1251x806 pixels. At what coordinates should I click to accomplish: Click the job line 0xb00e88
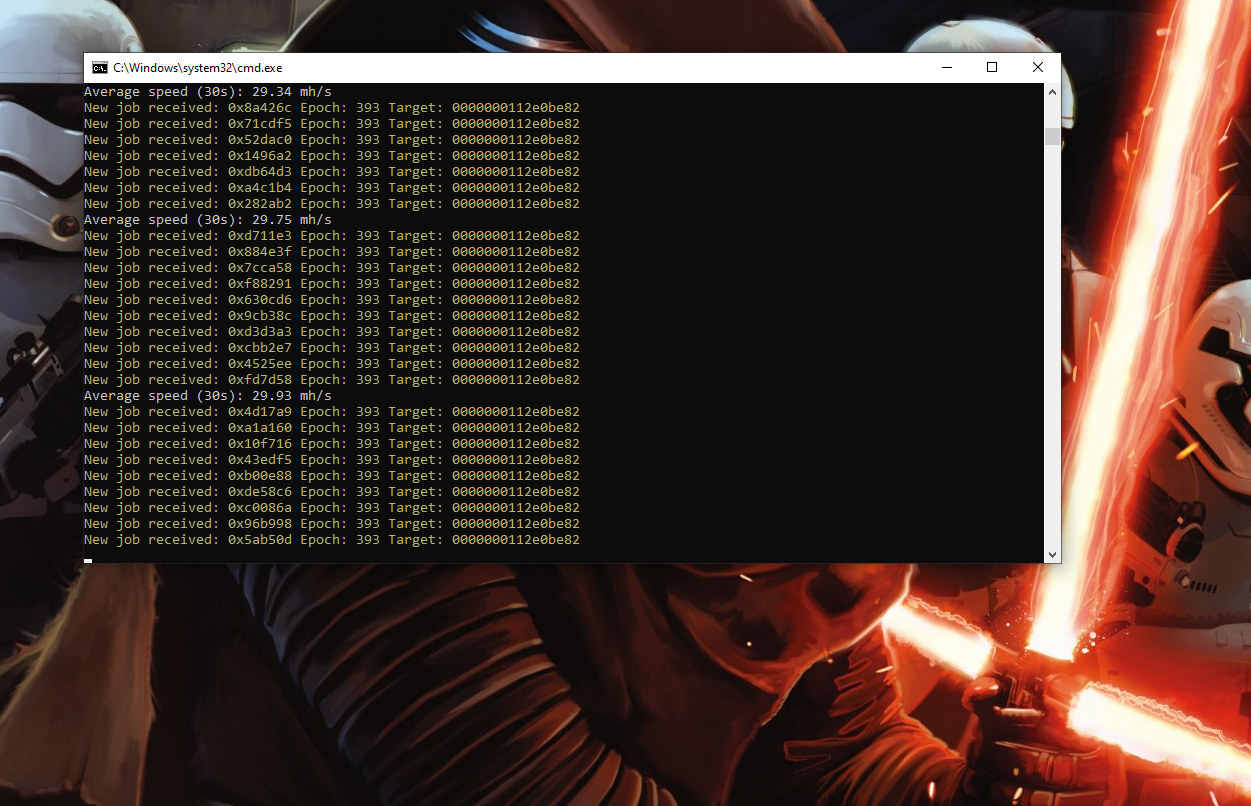coord(332,476)
